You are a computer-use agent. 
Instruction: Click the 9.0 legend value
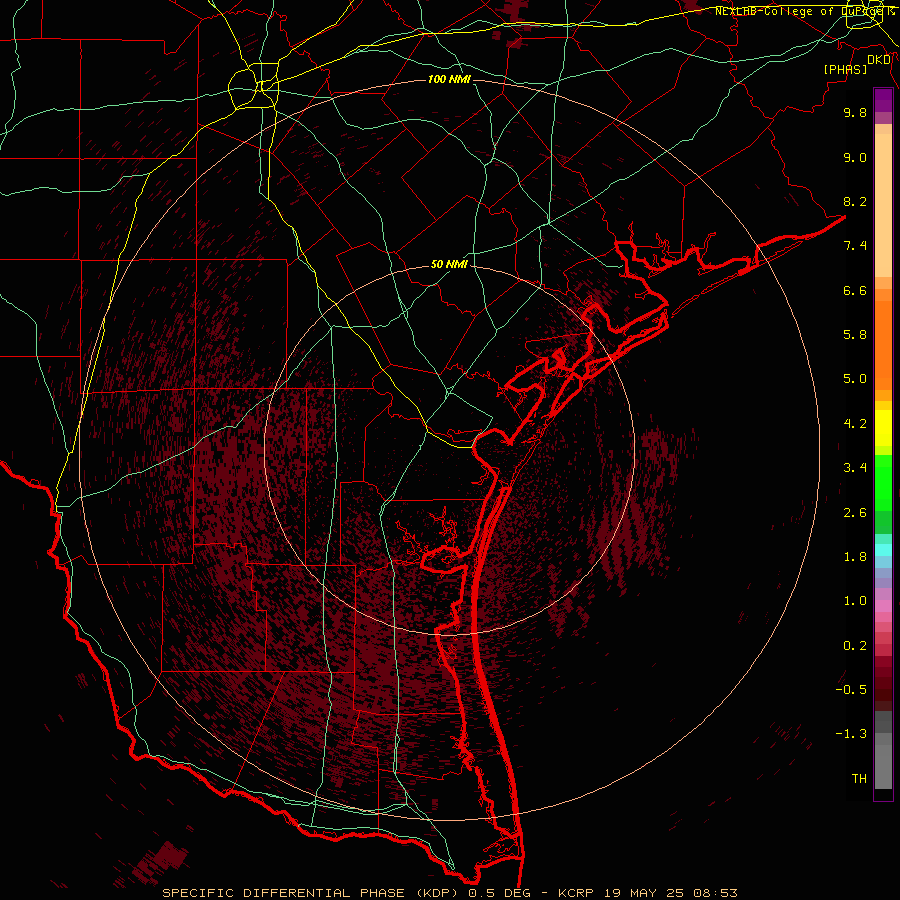pyautogui.click(x=855, y=157)
